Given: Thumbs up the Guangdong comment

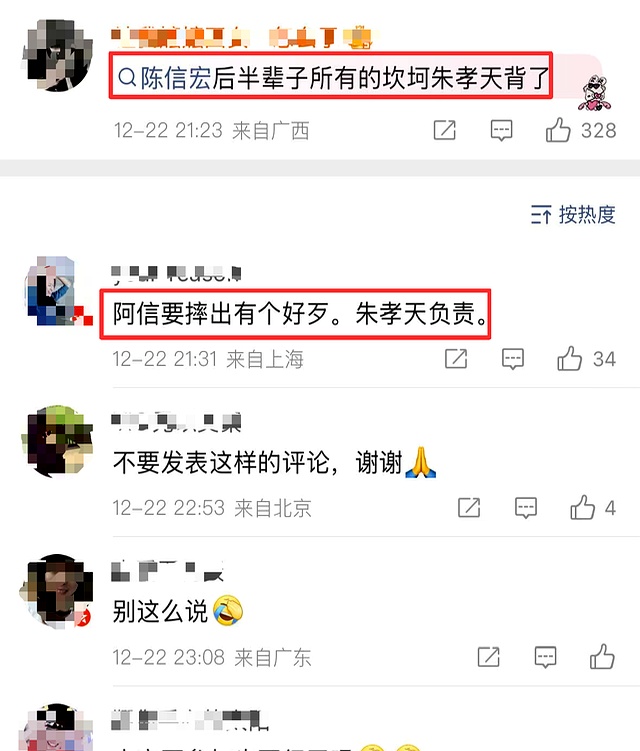Looking at the screenshot, I should coord(602,656).
